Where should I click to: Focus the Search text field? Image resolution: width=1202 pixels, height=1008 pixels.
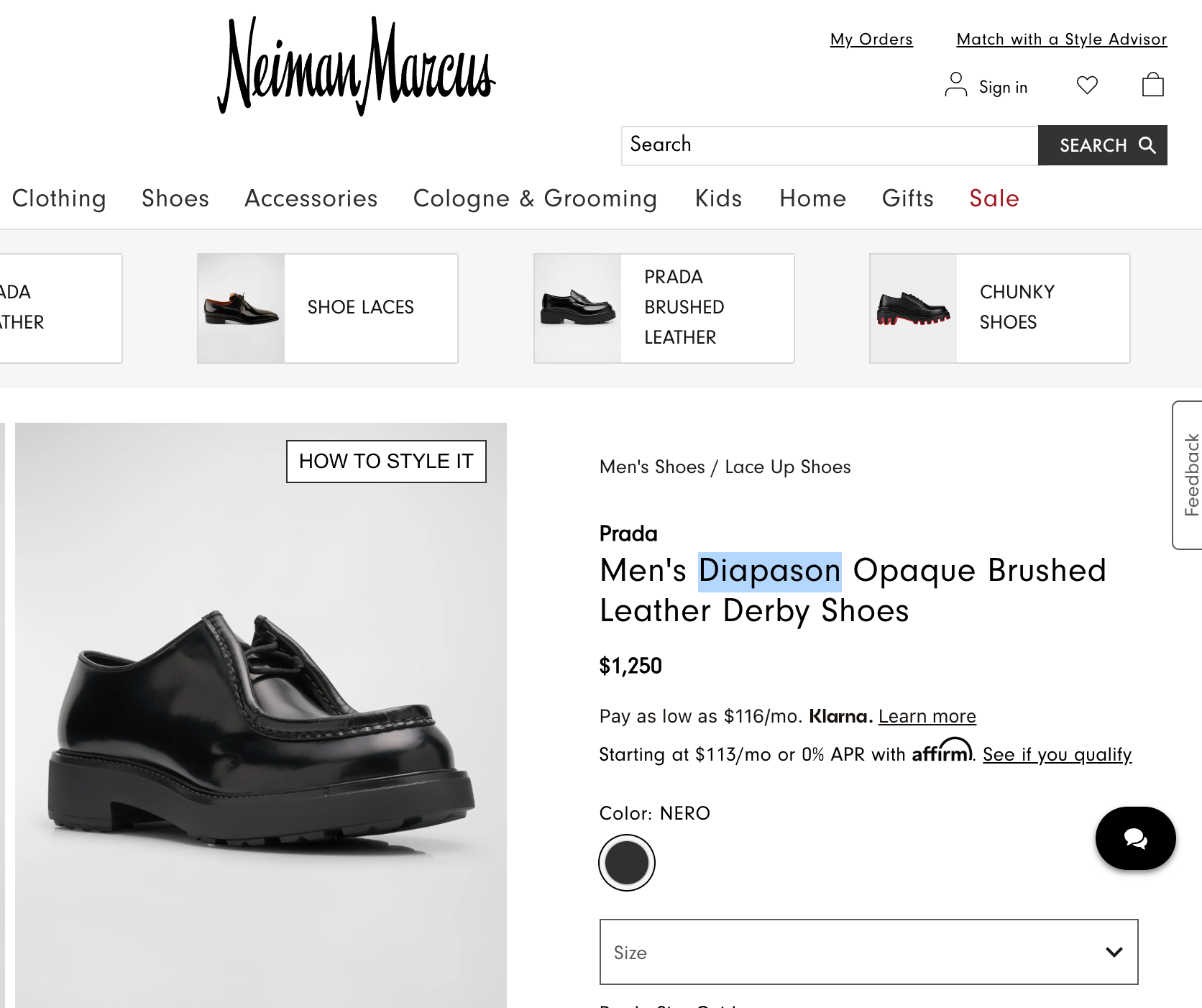[830, 145]
